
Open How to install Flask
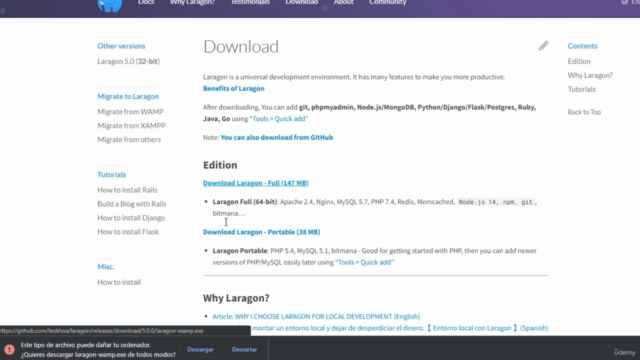[128, 231]
